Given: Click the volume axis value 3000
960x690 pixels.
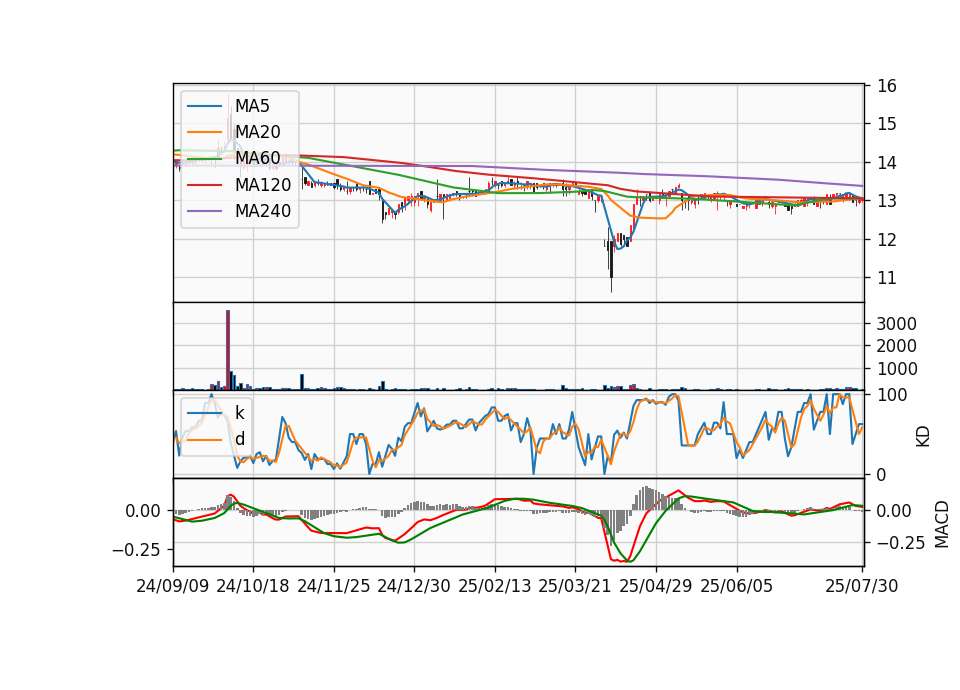Looking at the screenshot, I should [x=896, y=324].
